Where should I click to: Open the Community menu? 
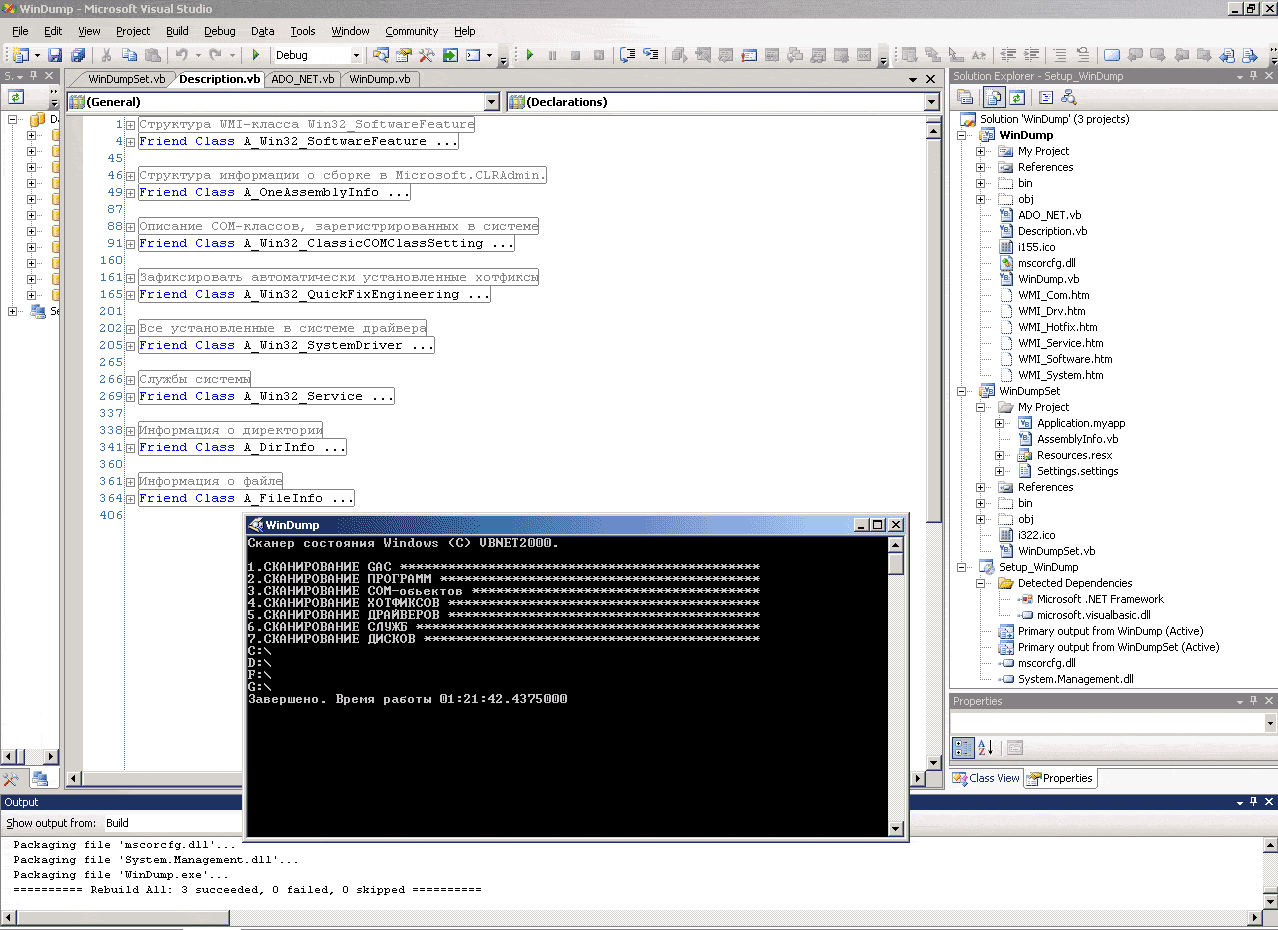pos(412,31)
